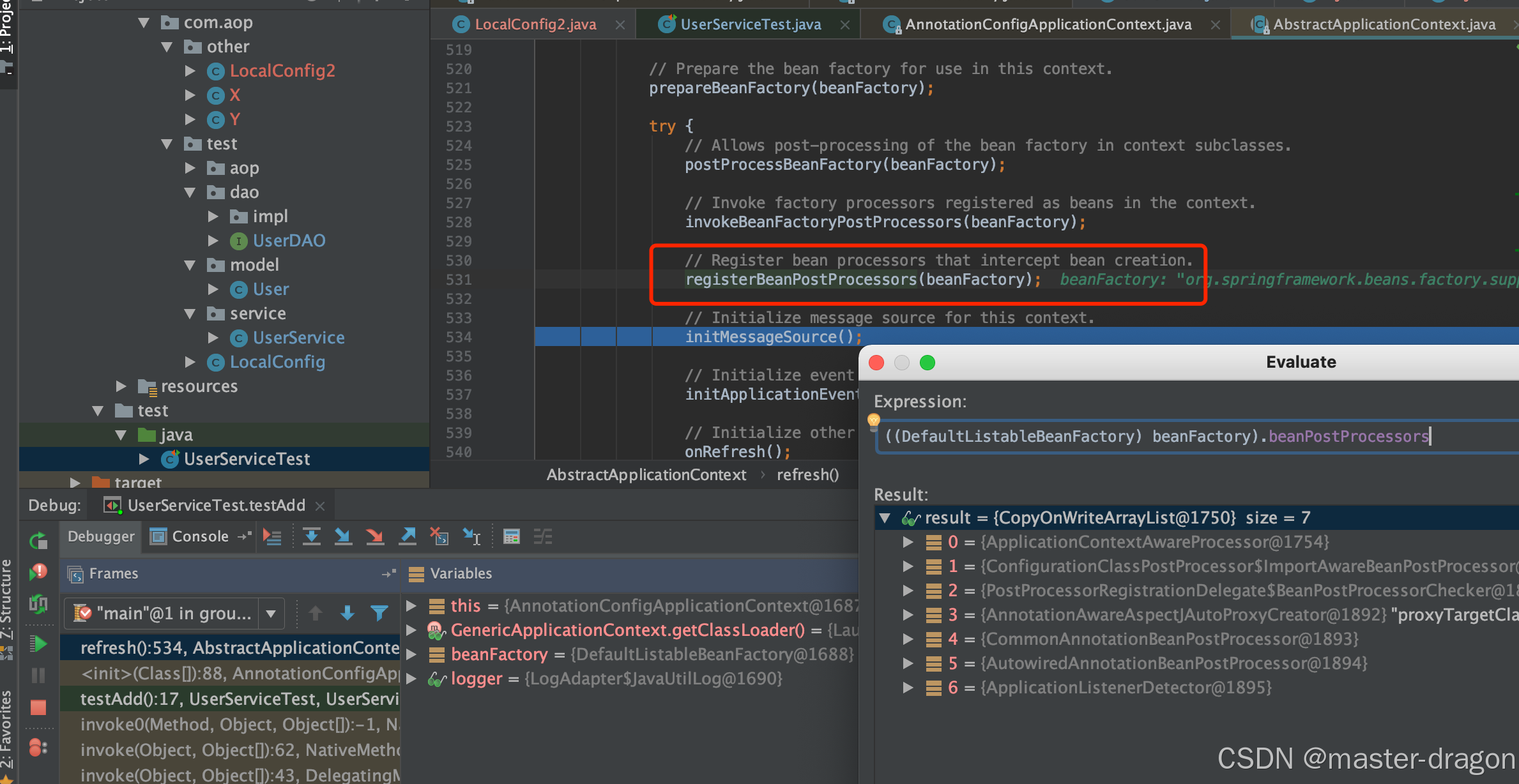Click the Force Step Into icon
Image resolution: width=1519 pixels, height=784 pixels.
point(375,536)
